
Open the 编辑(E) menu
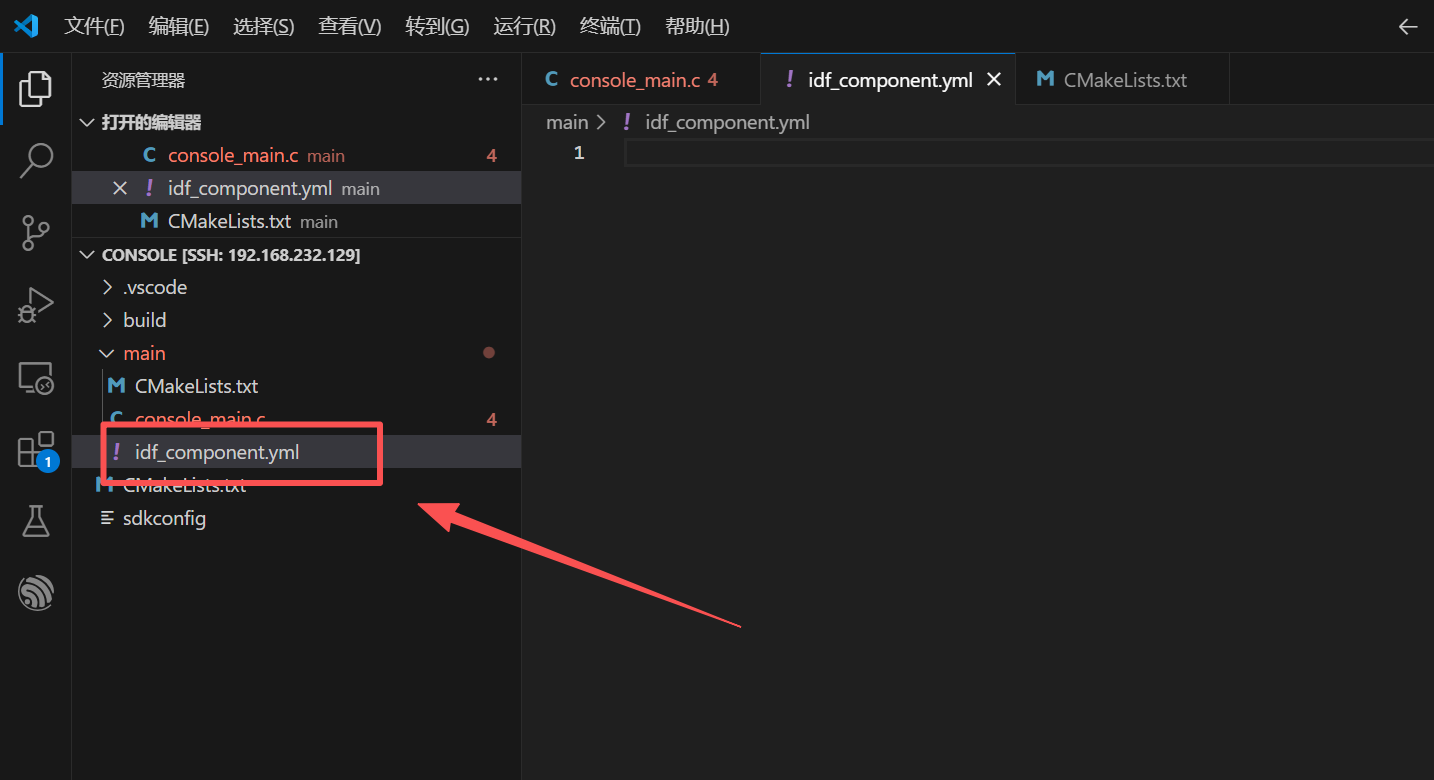tap(179, 27)
